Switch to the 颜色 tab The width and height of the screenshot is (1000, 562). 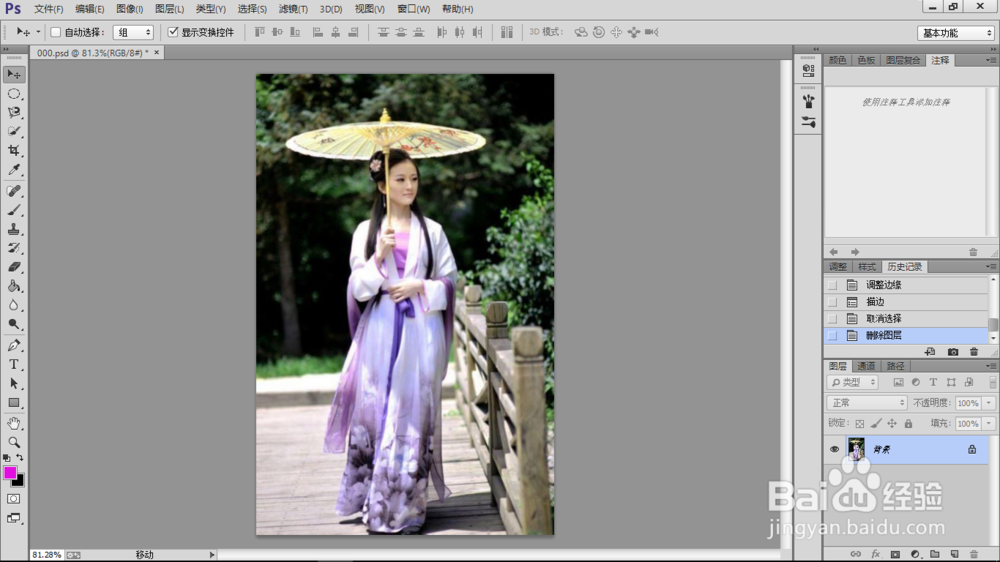point(837,60)
